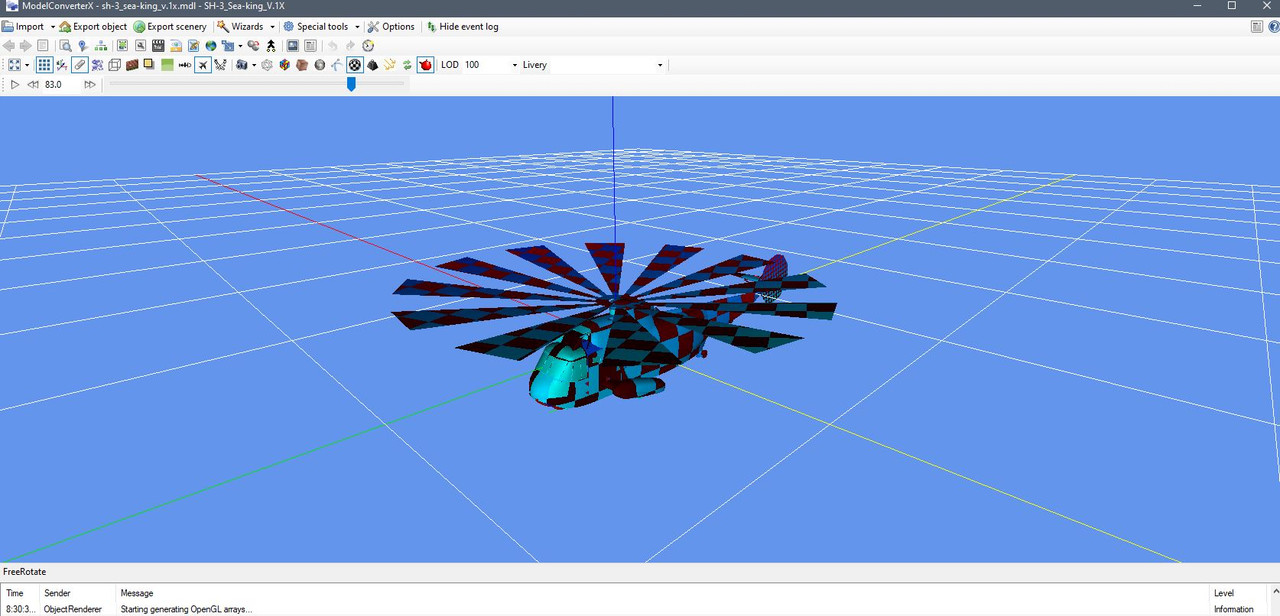
Task: Select the brown textured cube icon
Action: tap(302, 65)
